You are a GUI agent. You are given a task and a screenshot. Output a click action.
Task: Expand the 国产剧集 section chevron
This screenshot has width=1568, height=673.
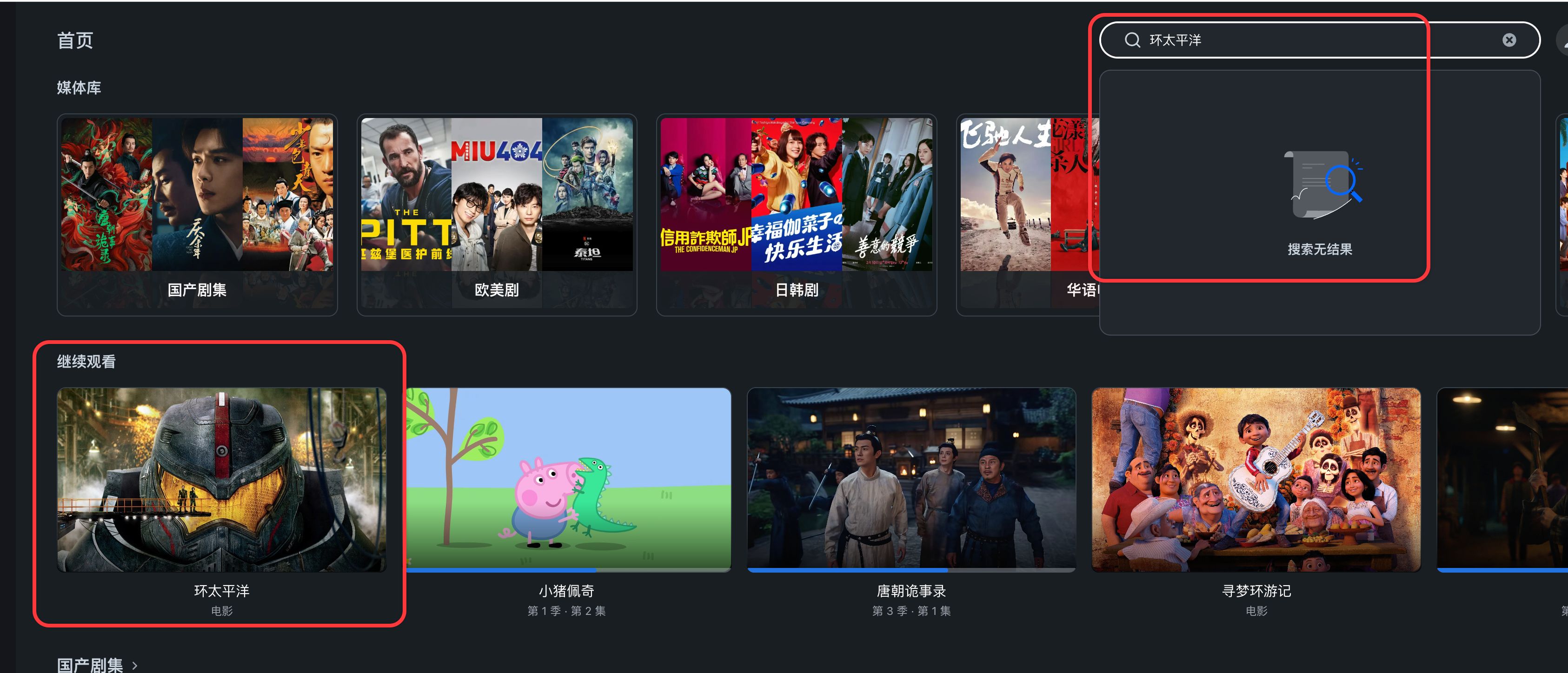pos(135,665)
